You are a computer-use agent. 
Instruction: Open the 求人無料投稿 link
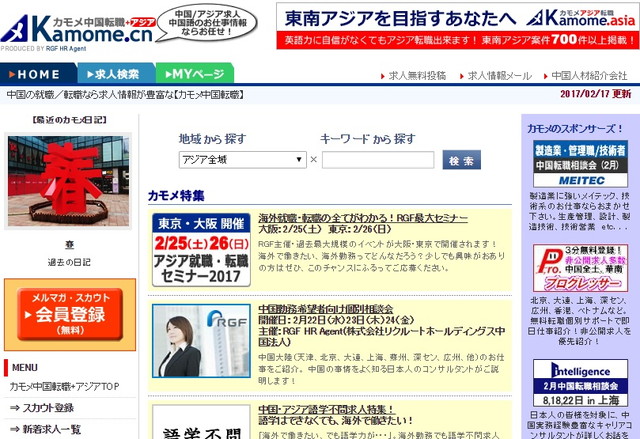[x=419, y=75]
